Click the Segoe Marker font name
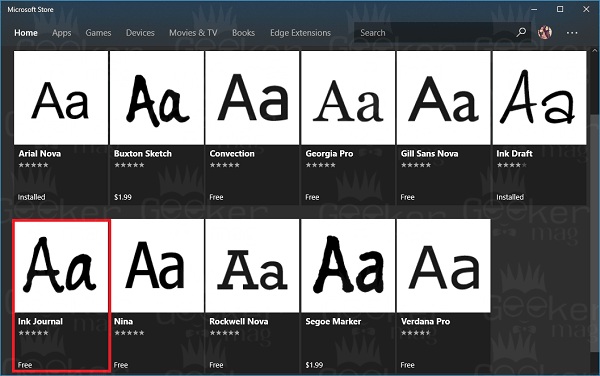Image resolution: width=600 pixels, height=376 pixels. tap(333, 322)
